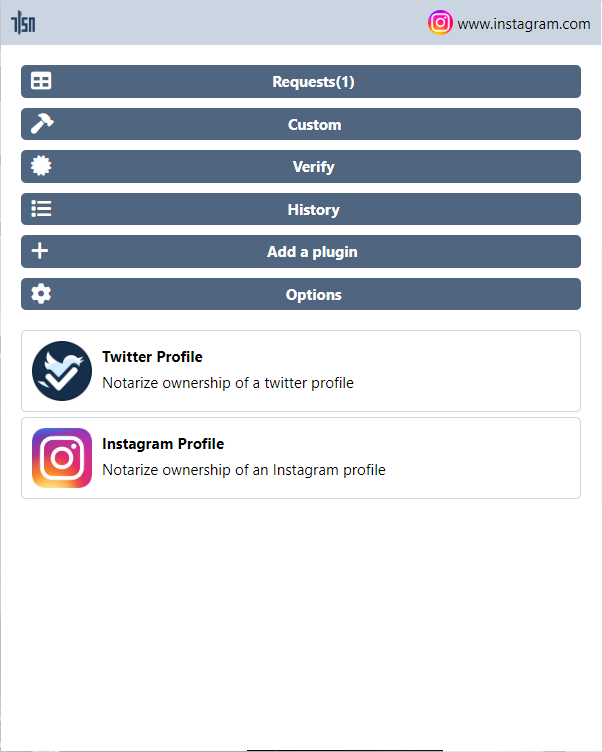602x752 pixels.
Task: Click the hammer icon beside Custom
Action: 42,124
